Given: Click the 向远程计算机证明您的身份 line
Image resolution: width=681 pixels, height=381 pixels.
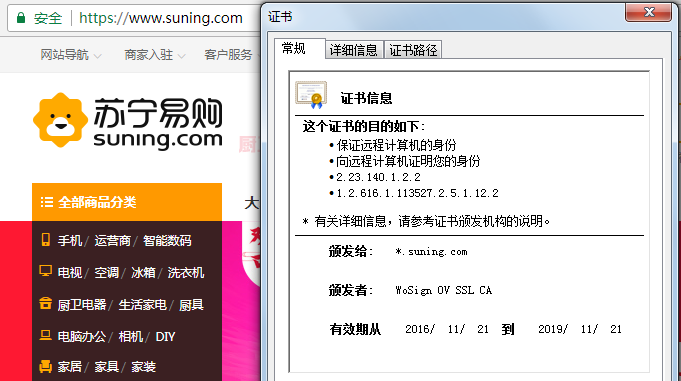Looking at the screenshot, I should [x=408, y=161].
